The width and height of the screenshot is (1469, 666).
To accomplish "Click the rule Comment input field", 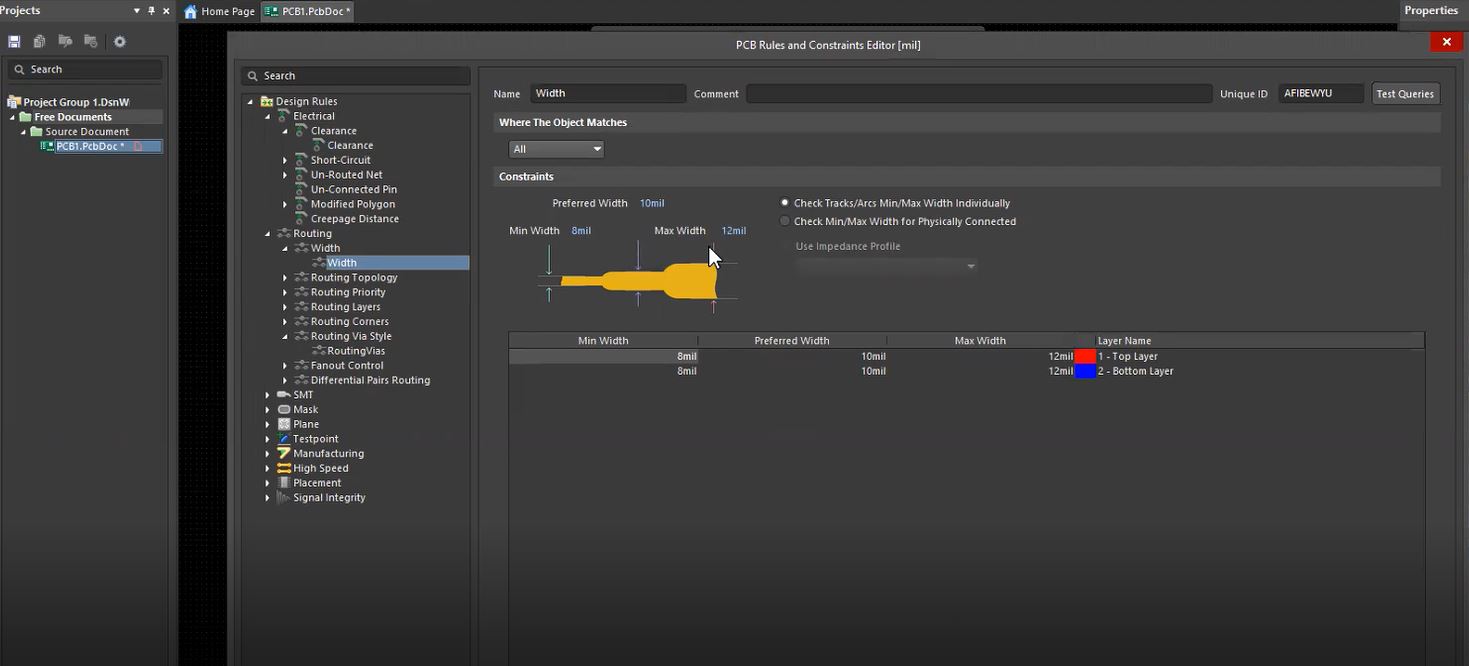I will (x=978, y=94).
